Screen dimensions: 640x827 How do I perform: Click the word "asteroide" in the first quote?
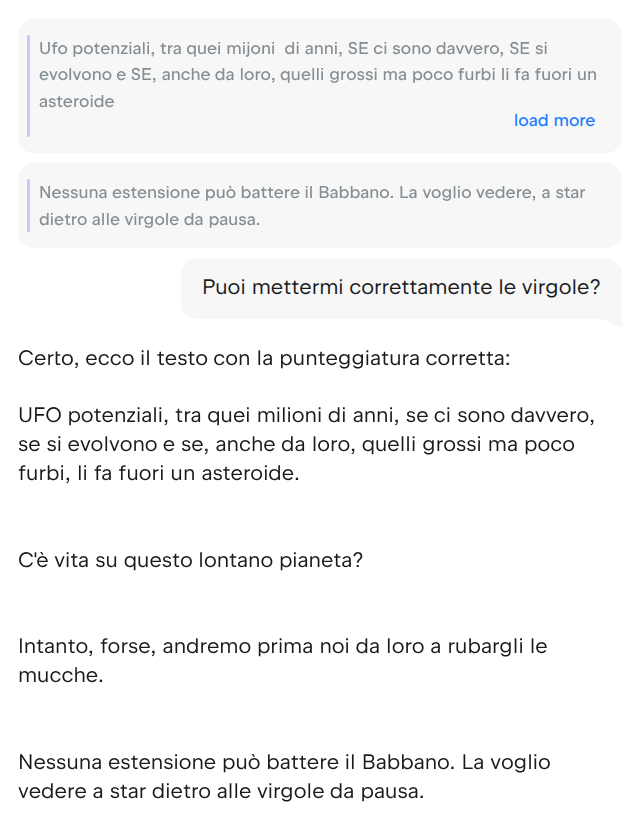(77, 102)
